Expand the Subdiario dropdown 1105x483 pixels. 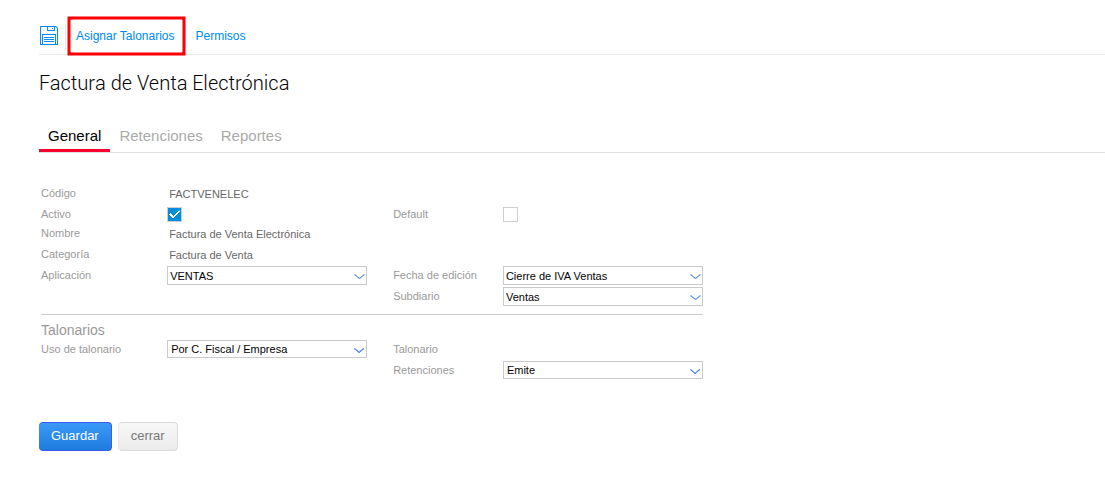tap(602, 297)
